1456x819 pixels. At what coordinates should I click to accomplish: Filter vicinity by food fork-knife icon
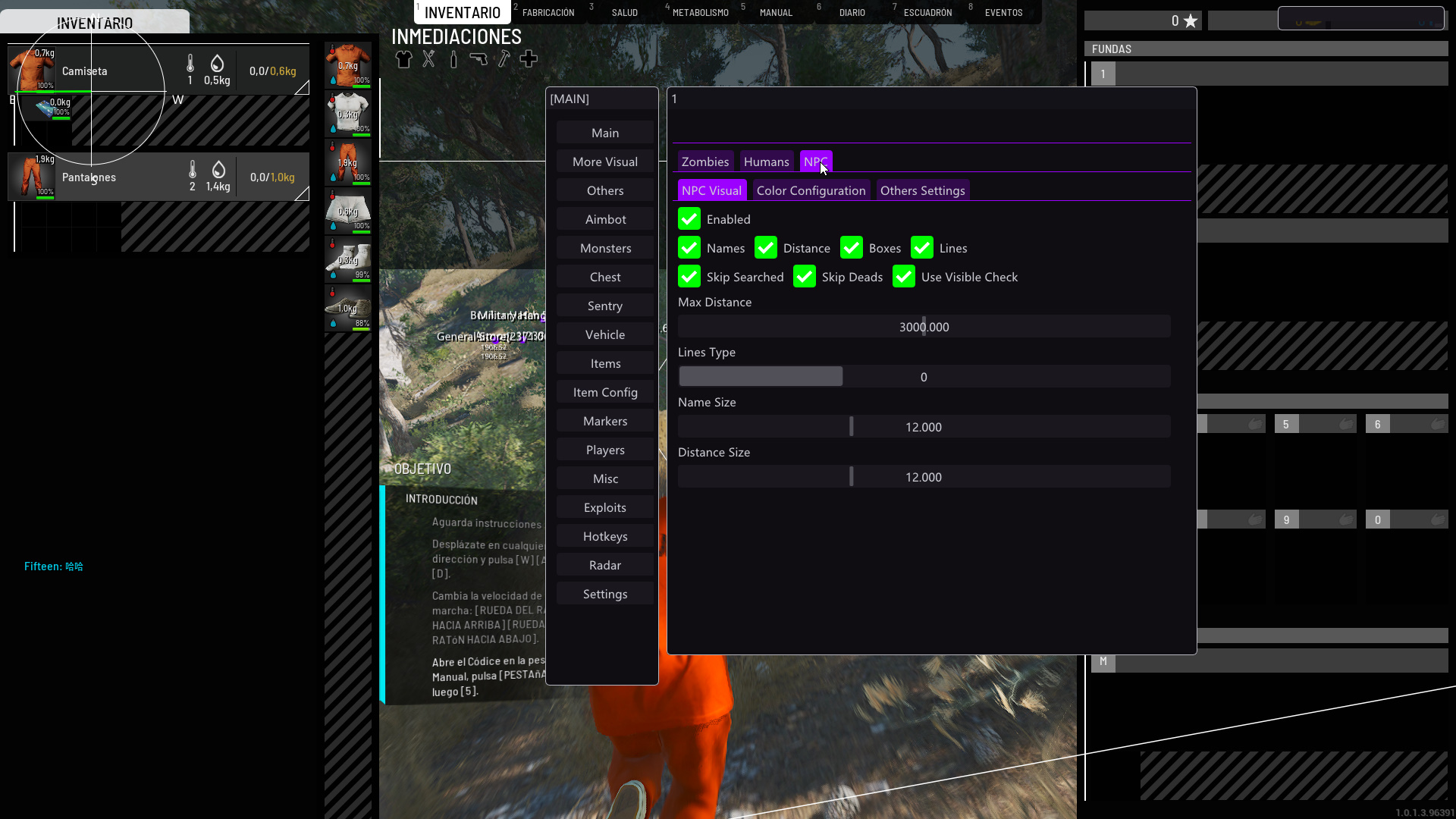[x=428, y=59]
